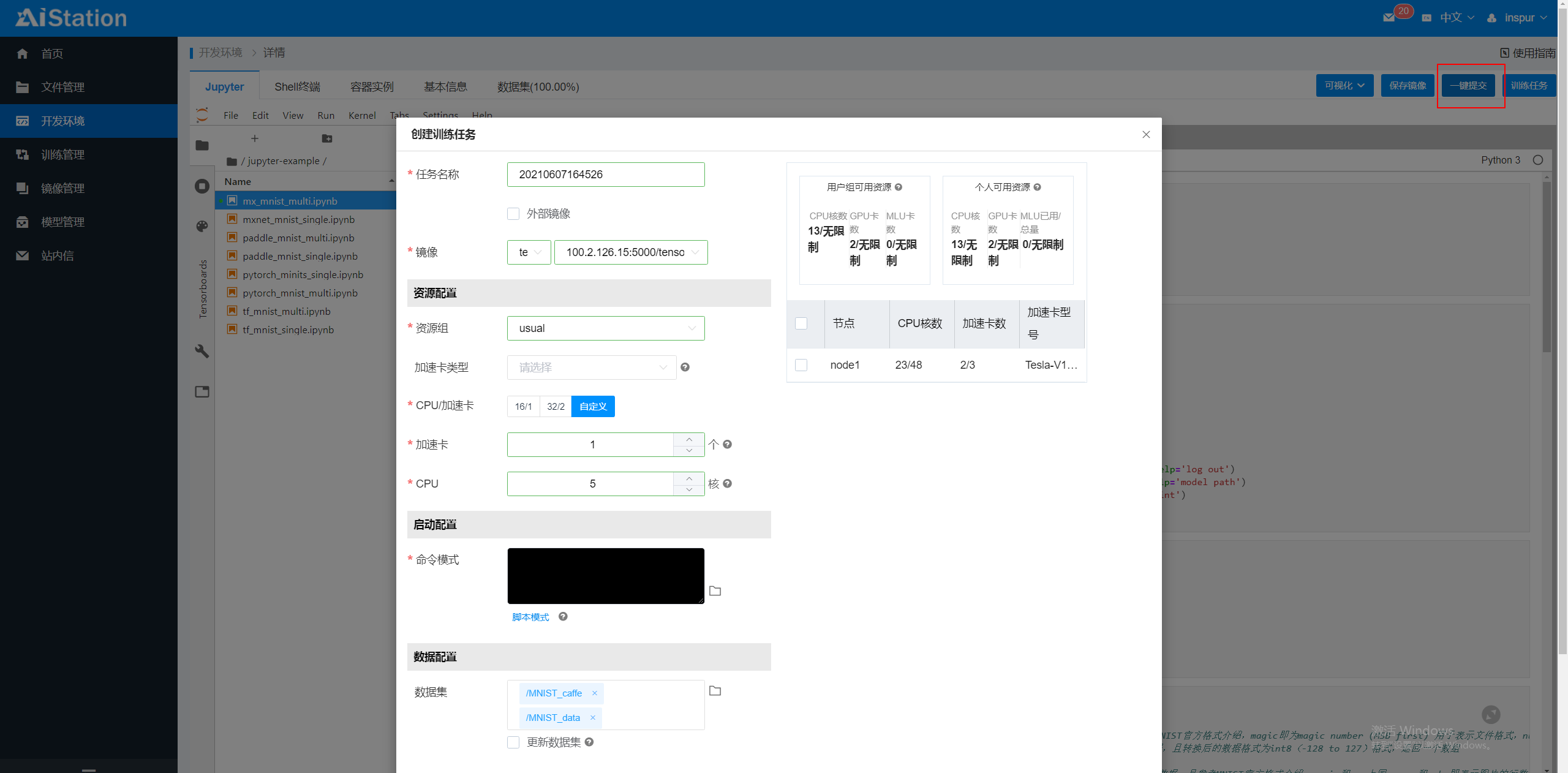Check the 更新数据集 checkbox
Image resolution: width=1568 pixels, height=773 pixels.
(x=513, y=742)
